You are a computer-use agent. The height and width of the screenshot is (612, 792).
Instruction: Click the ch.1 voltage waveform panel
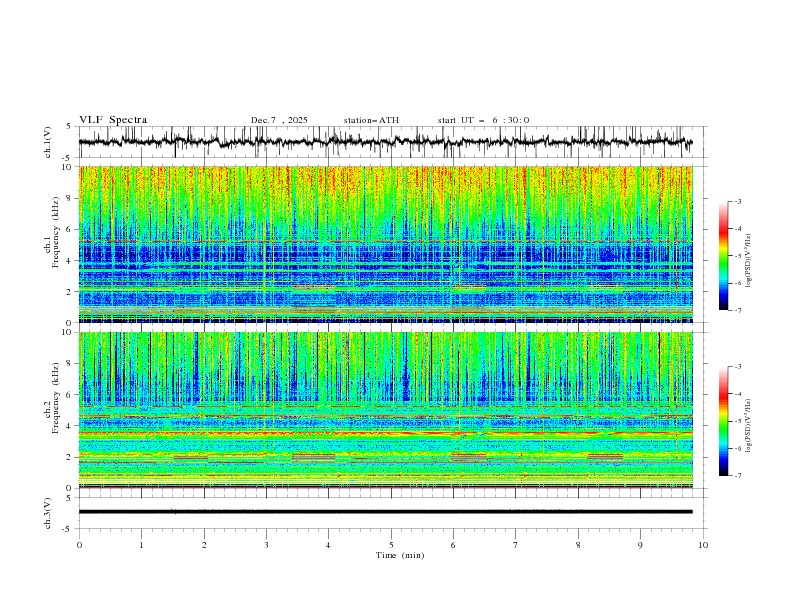pos(392,142)
